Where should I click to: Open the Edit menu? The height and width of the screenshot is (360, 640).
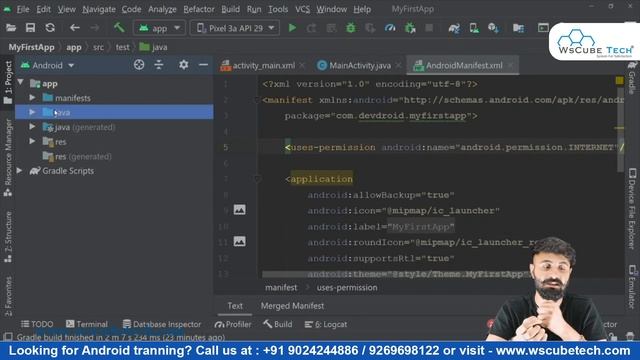coord(43,9)
